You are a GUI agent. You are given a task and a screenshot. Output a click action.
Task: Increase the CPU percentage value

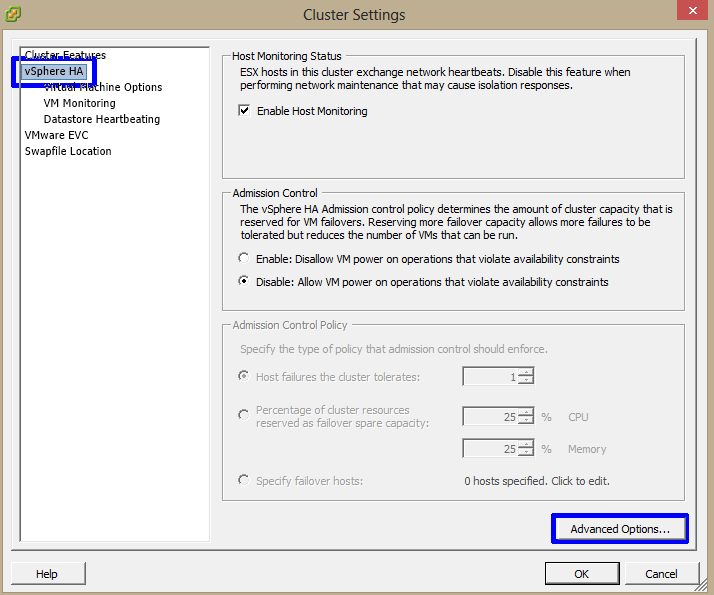pyautogui.click(x=526, y=412)
